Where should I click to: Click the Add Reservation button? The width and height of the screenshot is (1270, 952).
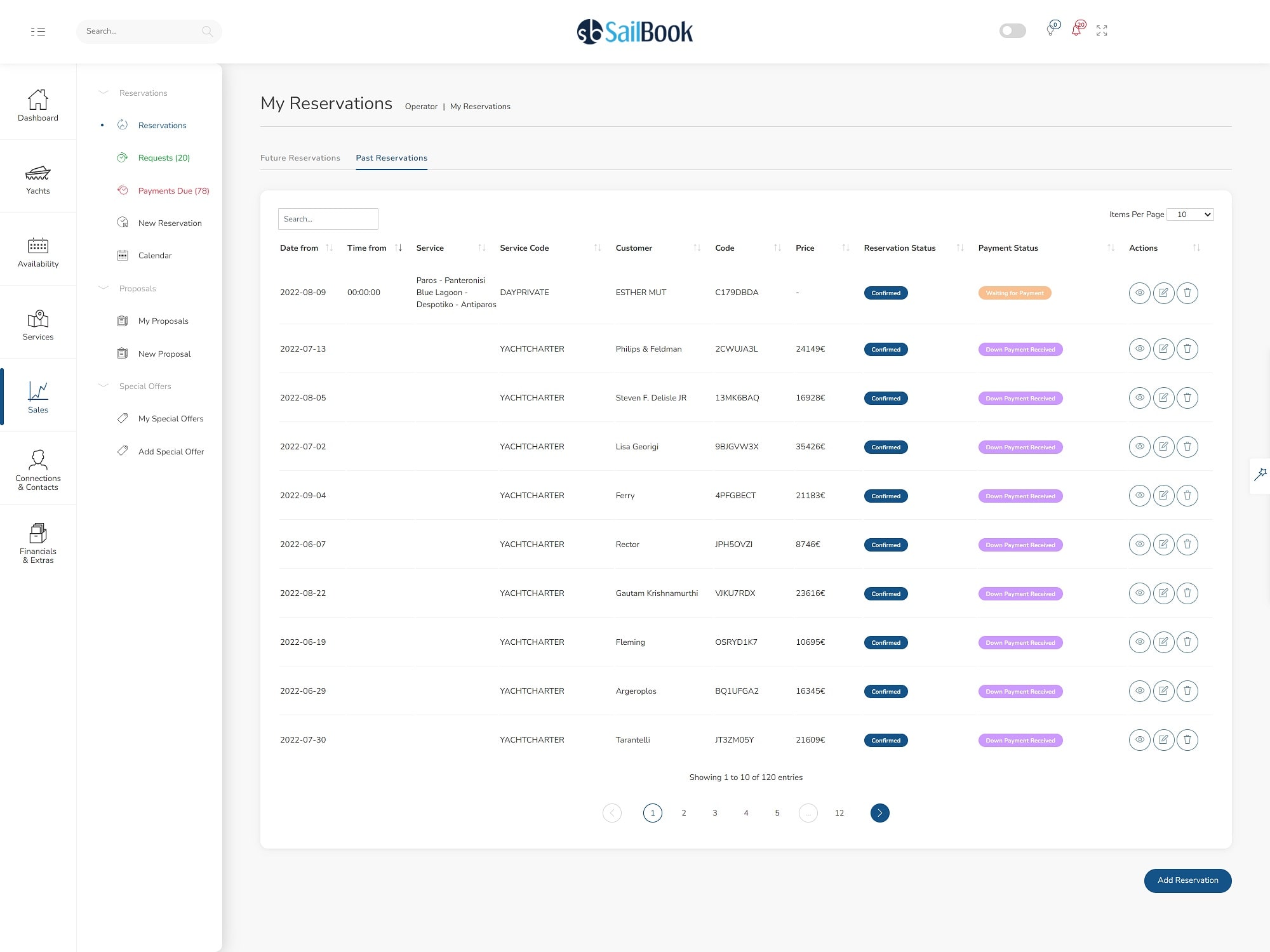click(1187, 880)
